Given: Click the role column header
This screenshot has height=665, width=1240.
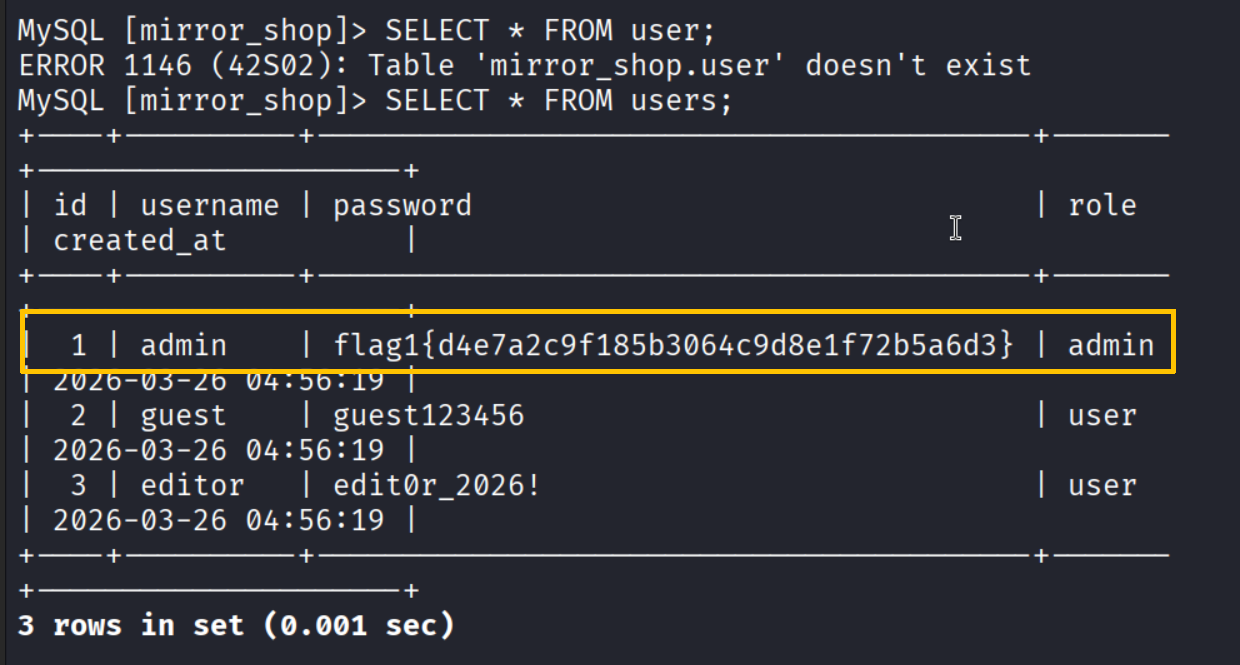Looking at the screenshot, I should [x=1102, y=206].
